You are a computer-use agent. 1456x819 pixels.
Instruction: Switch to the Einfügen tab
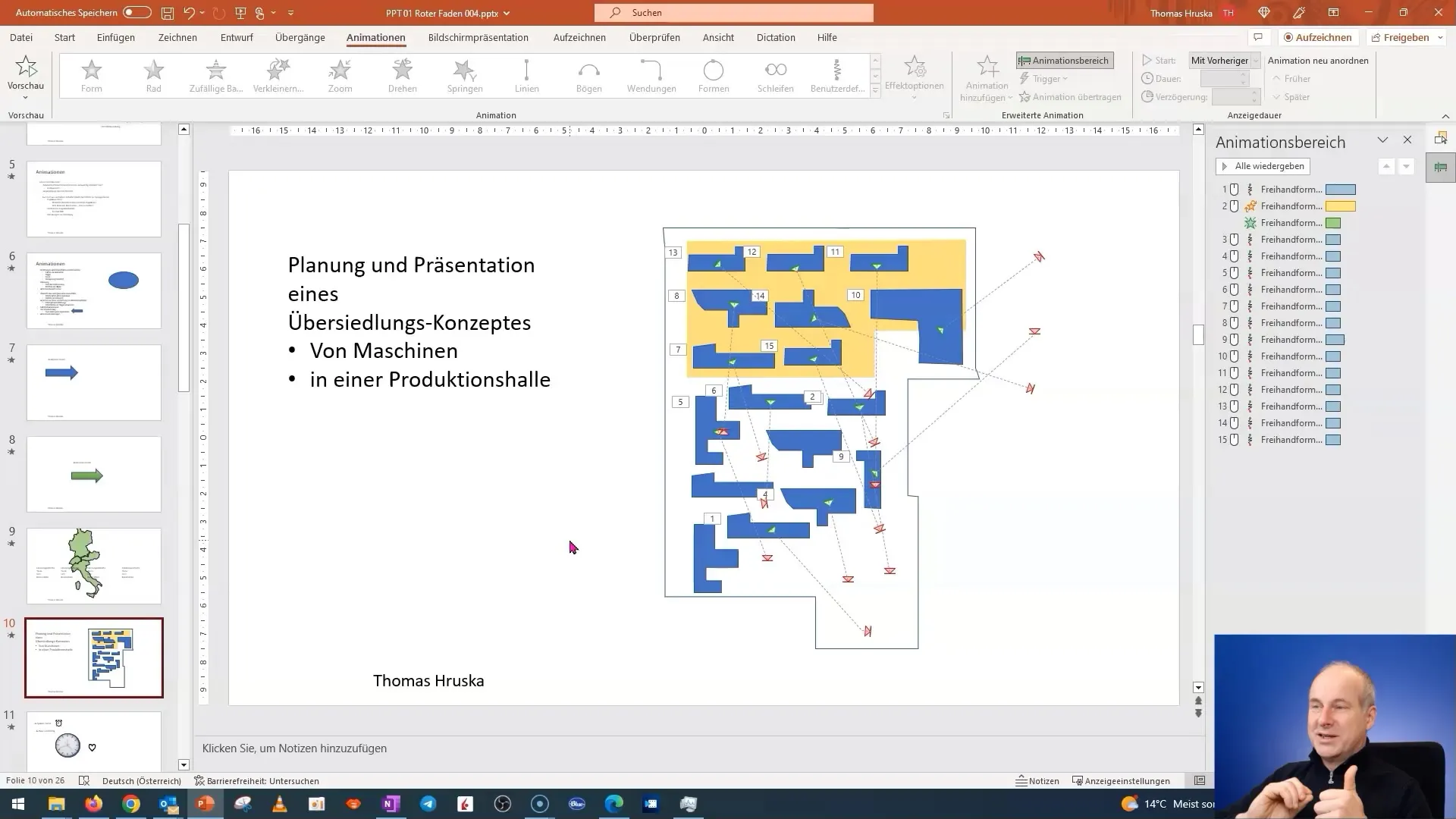(116, 37)
